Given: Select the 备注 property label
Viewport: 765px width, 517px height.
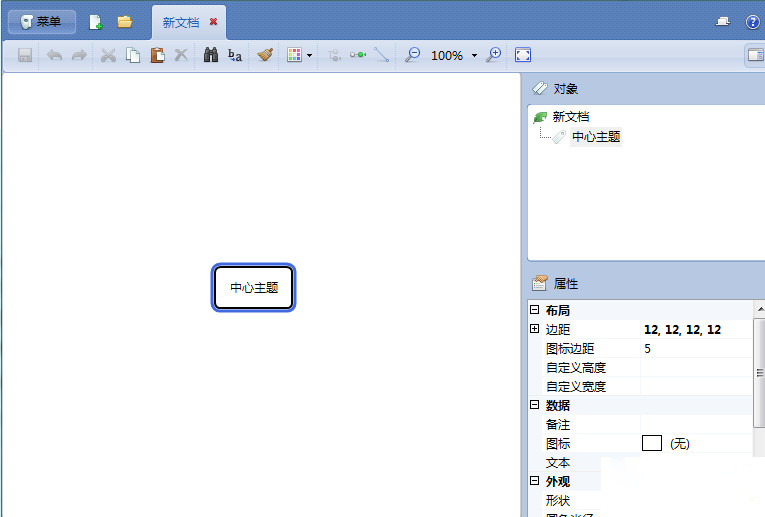Looking at the screenshot, I should 558,425.
